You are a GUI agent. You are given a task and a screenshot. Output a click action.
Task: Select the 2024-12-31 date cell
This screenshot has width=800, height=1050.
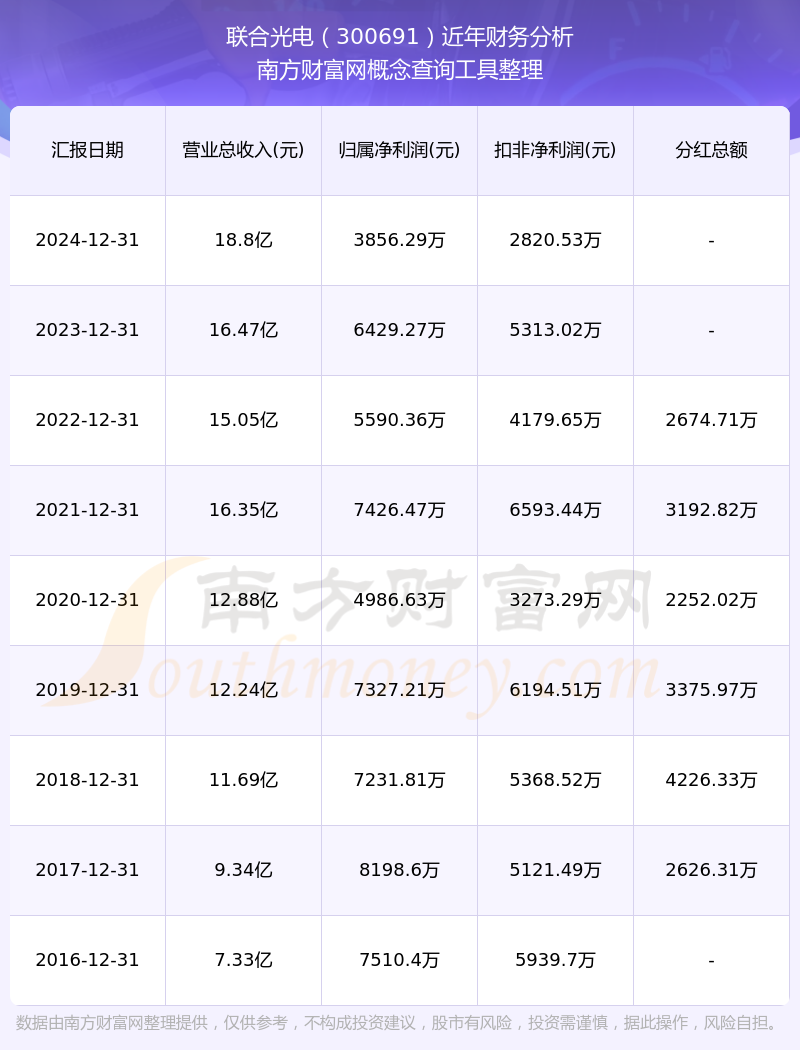pyautogui.click(x=88, y=240)
